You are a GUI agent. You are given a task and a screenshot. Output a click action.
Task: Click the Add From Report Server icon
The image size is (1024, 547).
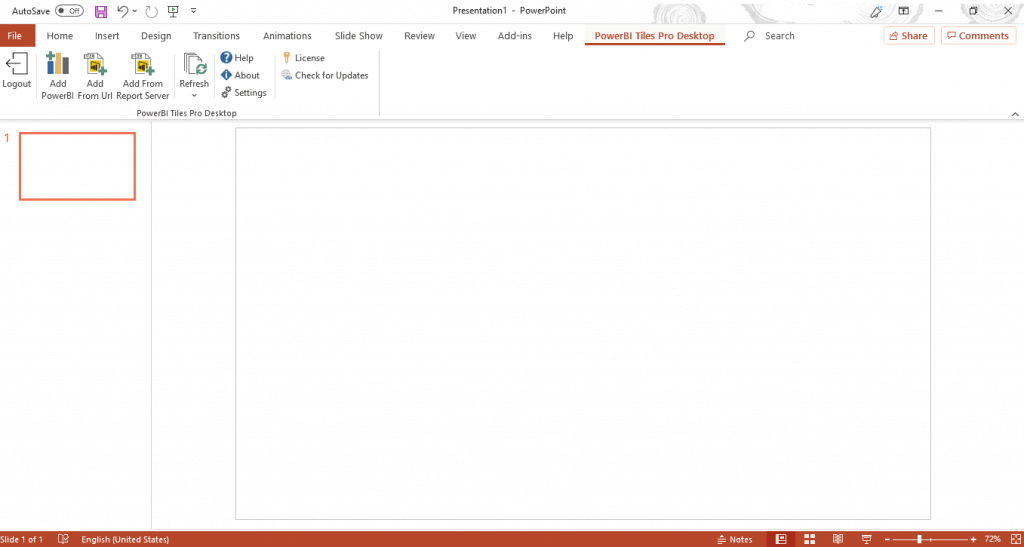(x=142, y=64)
